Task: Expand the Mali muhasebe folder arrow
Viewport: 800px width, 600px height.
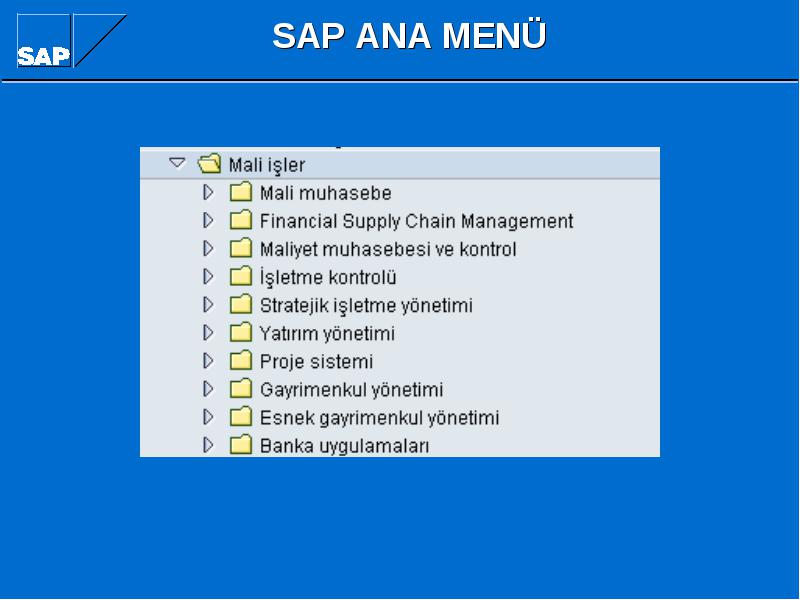Action: (208, 192)
